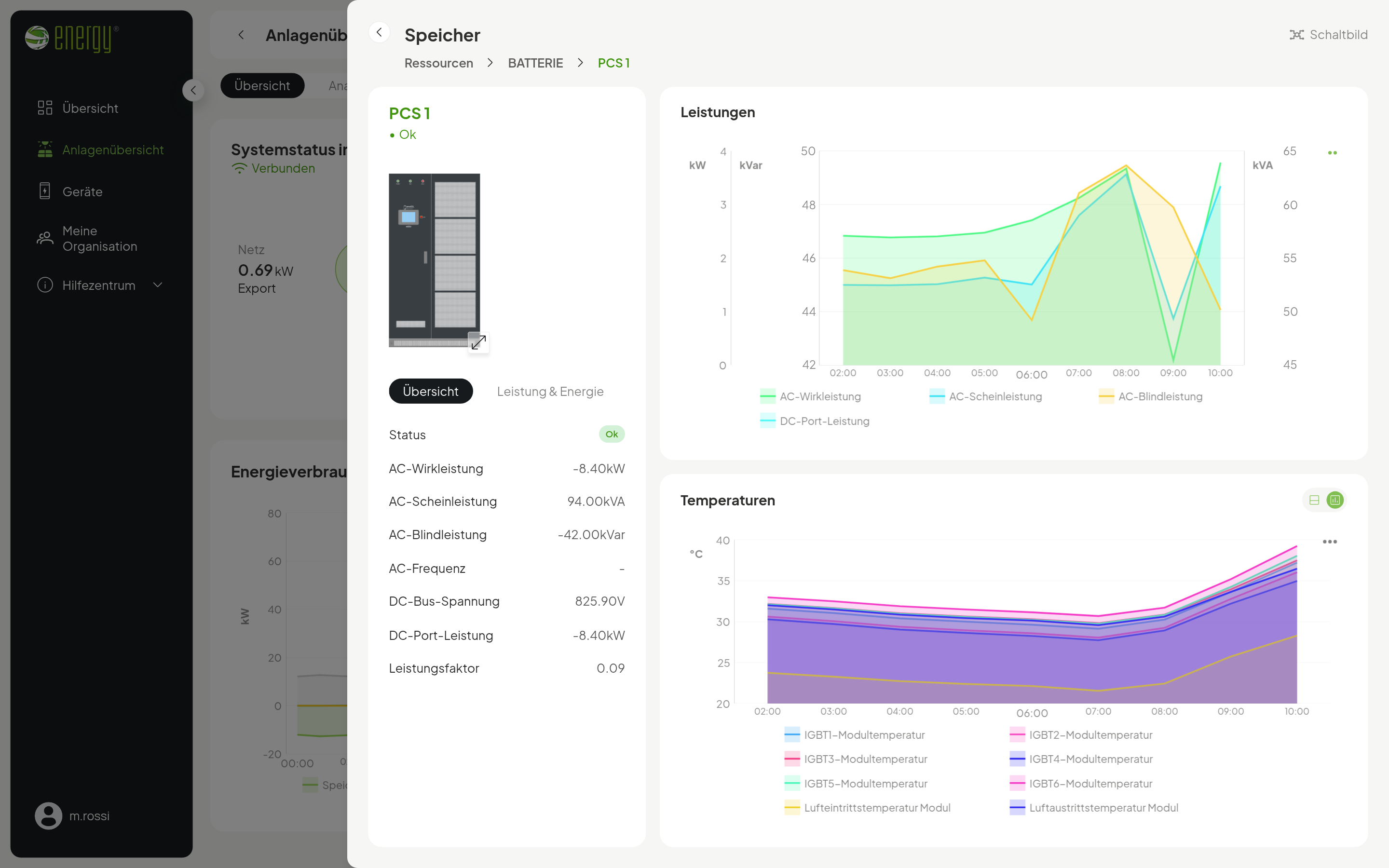1389x868 pixels.
Task: Go to Ressourcen breadcrumb
Action: point(438,63)
